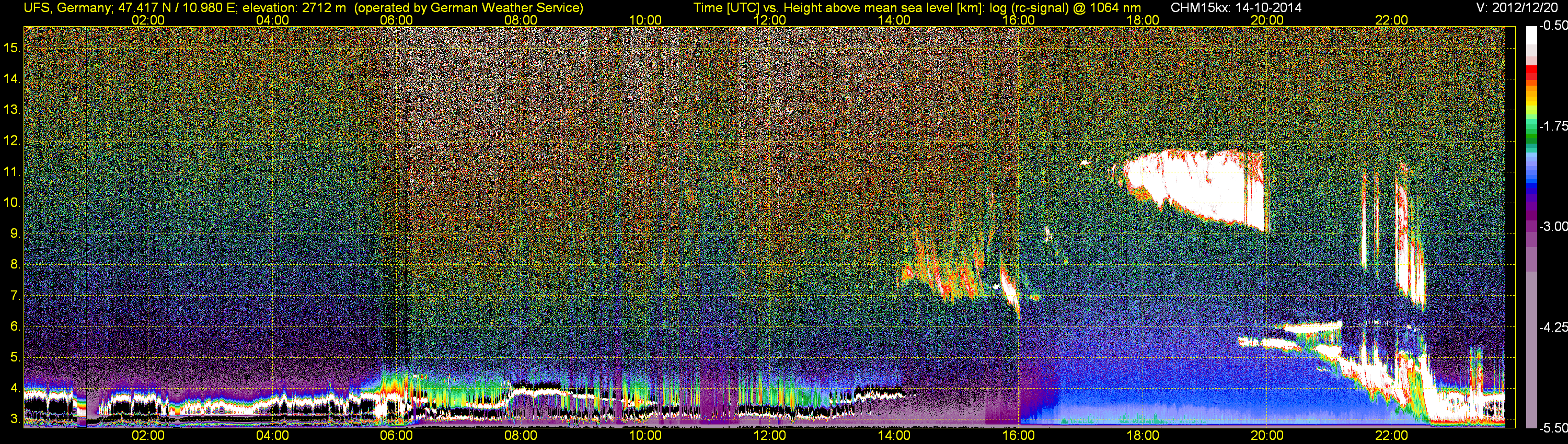Click the 06:00 label on bottom time axis
Viewport: 1568px width, 444px height.
(x=396, y=436)
